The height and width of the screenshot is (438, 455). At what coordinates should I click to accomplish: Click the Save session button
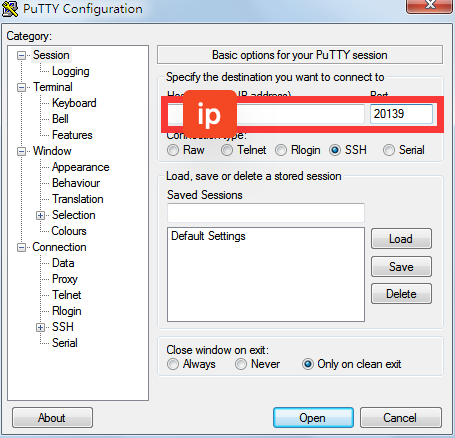401,267
